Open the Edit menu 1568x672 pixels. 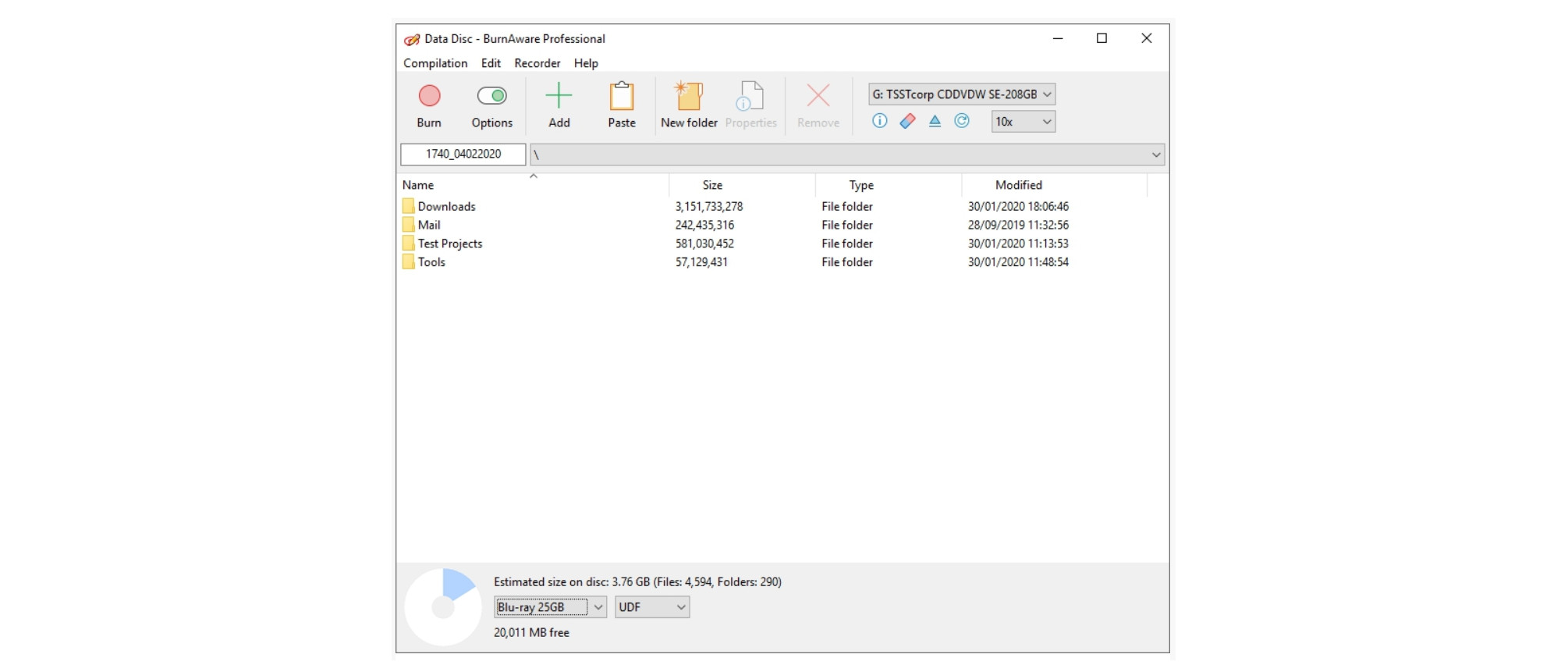pos(491,63)
